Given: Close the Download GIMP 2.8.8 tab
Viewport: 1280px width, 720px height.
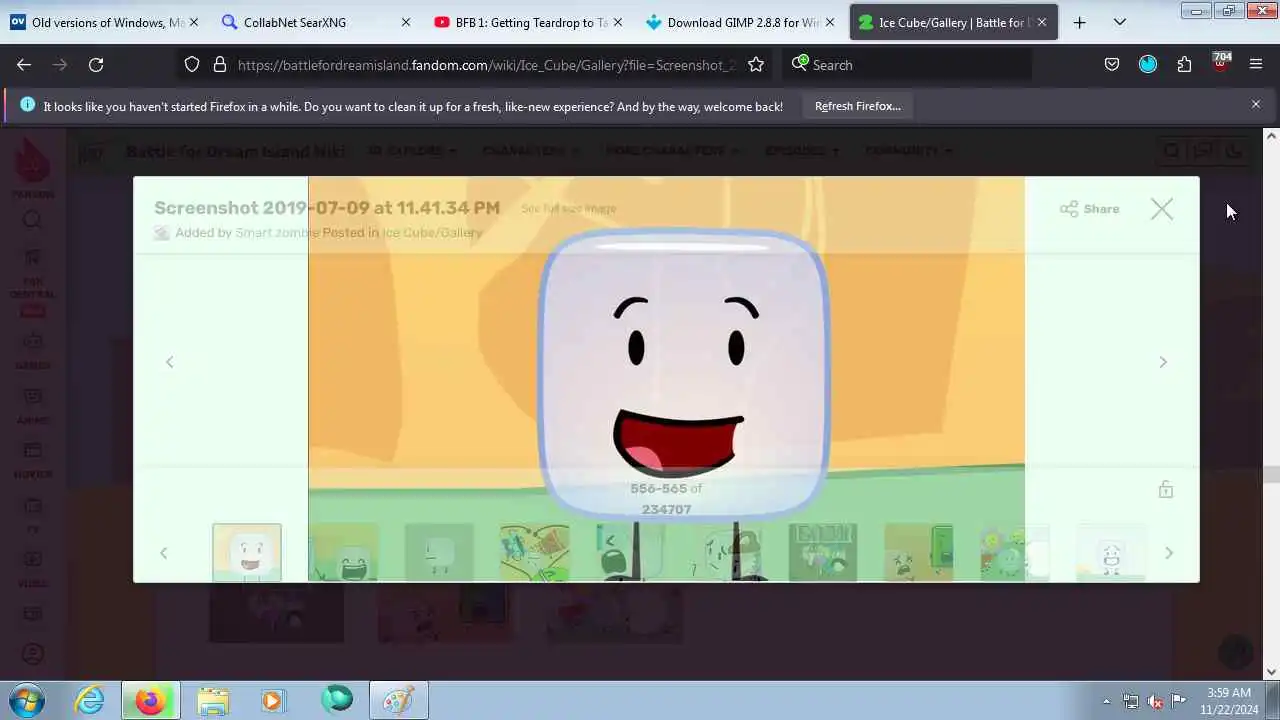Looking at the screenshot, I should click(x=829, y=22).
